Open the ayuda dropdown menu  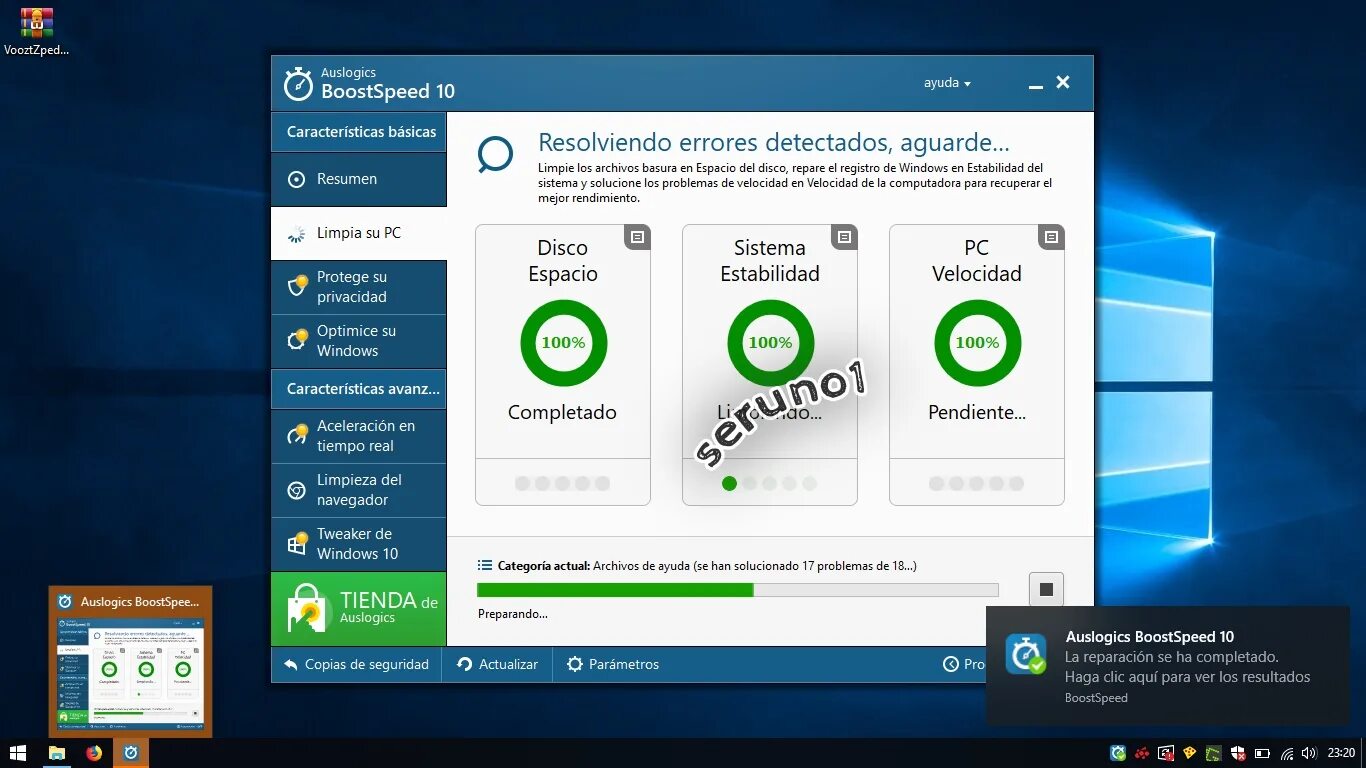[x=947, y=83]
